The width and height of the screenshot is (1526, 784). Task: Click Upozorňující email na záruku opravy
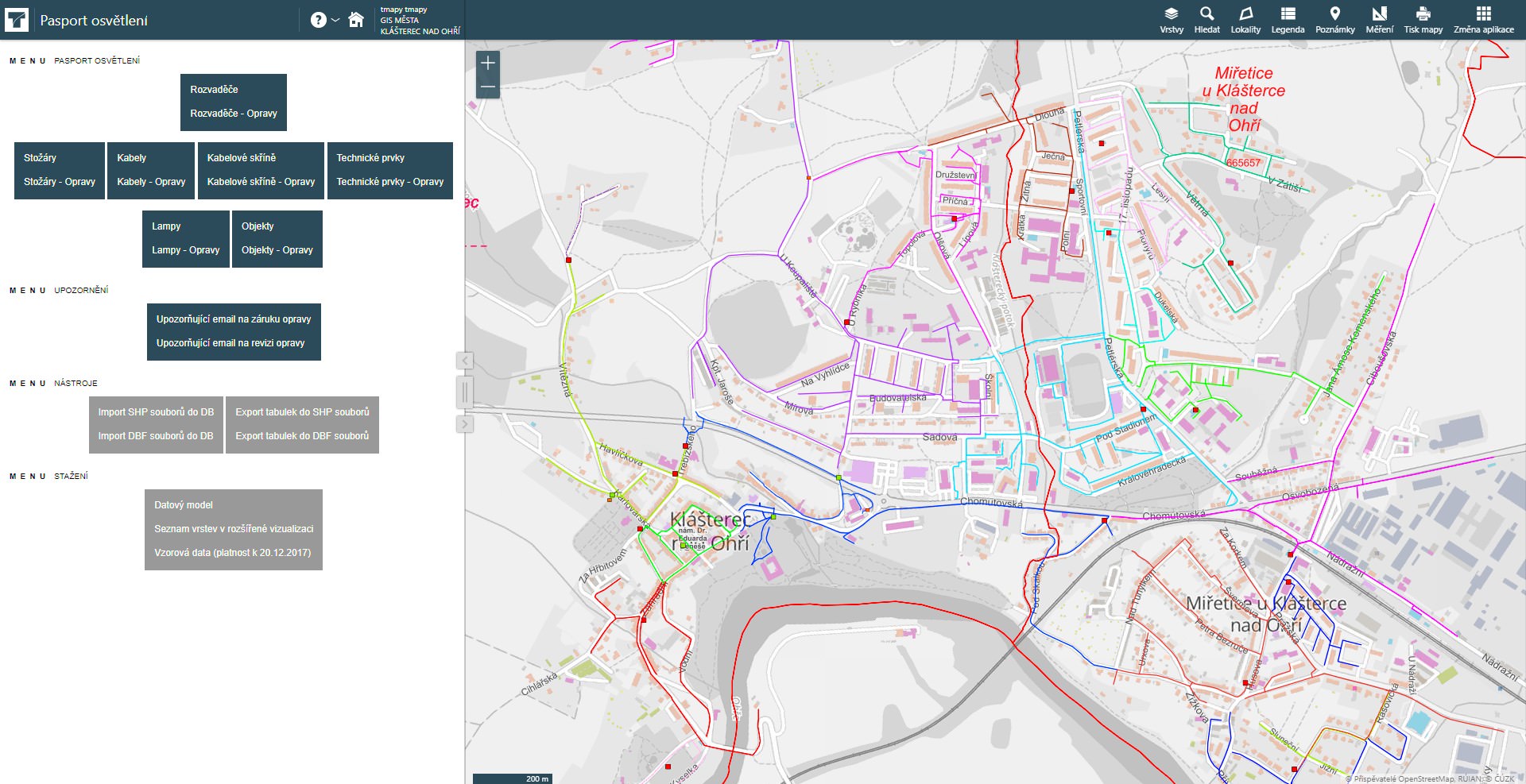[234, 319]
